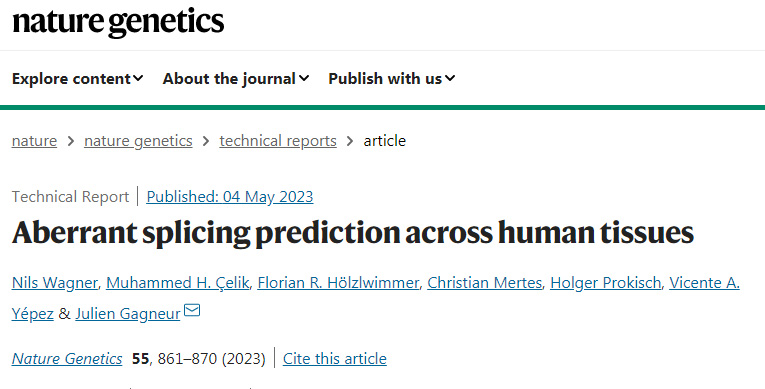Click author Christian Mertes
The width and height of the screenshot is (765, 389).
tap(484, 283)
